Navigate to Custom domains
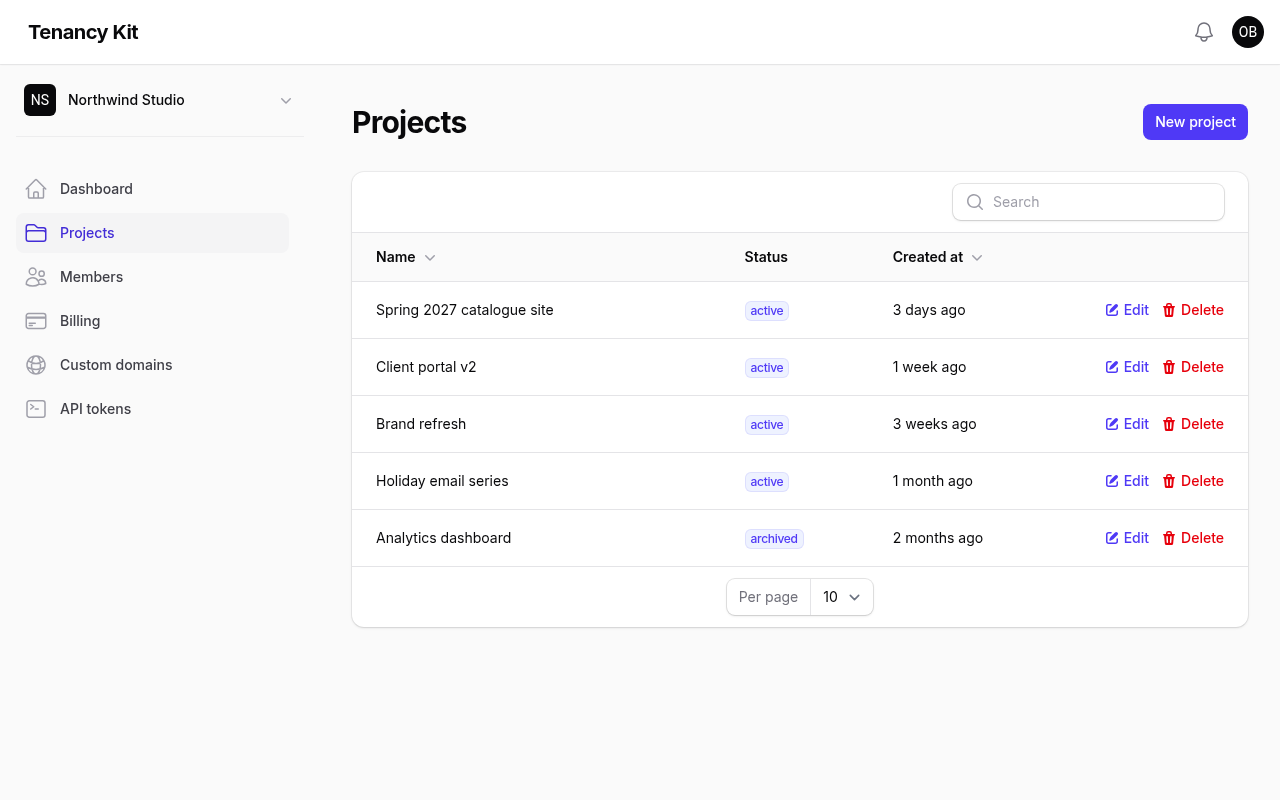The width and height of the screenshot is (1280, 800). 152,365
